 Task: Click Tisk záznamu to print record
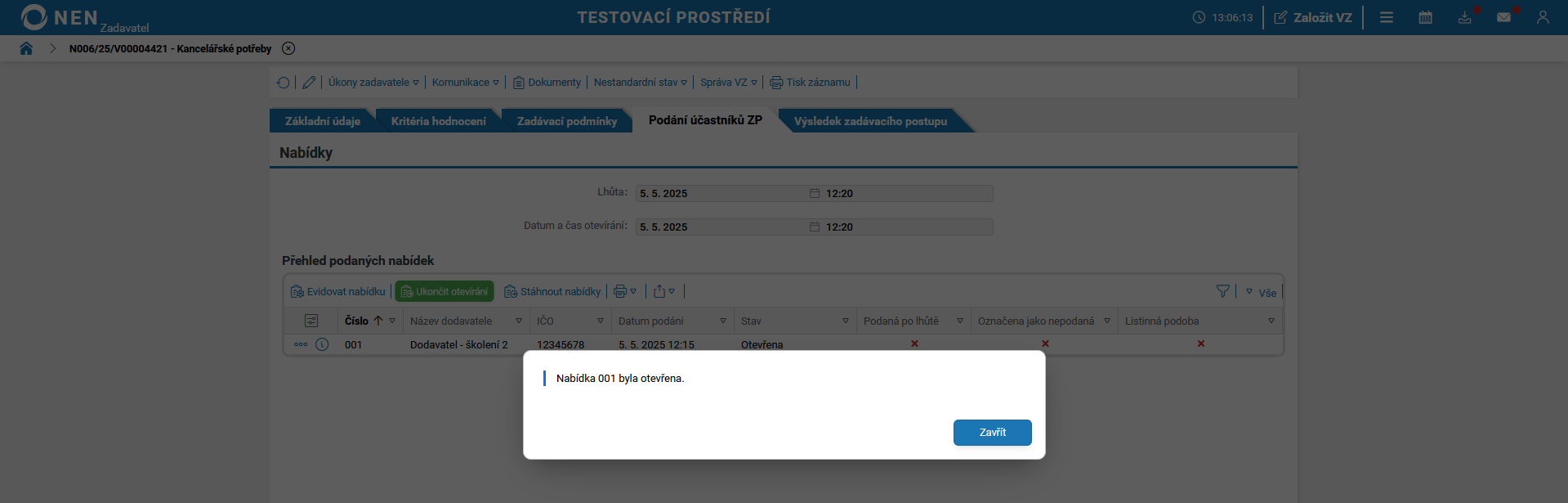[x=811, y=83]
